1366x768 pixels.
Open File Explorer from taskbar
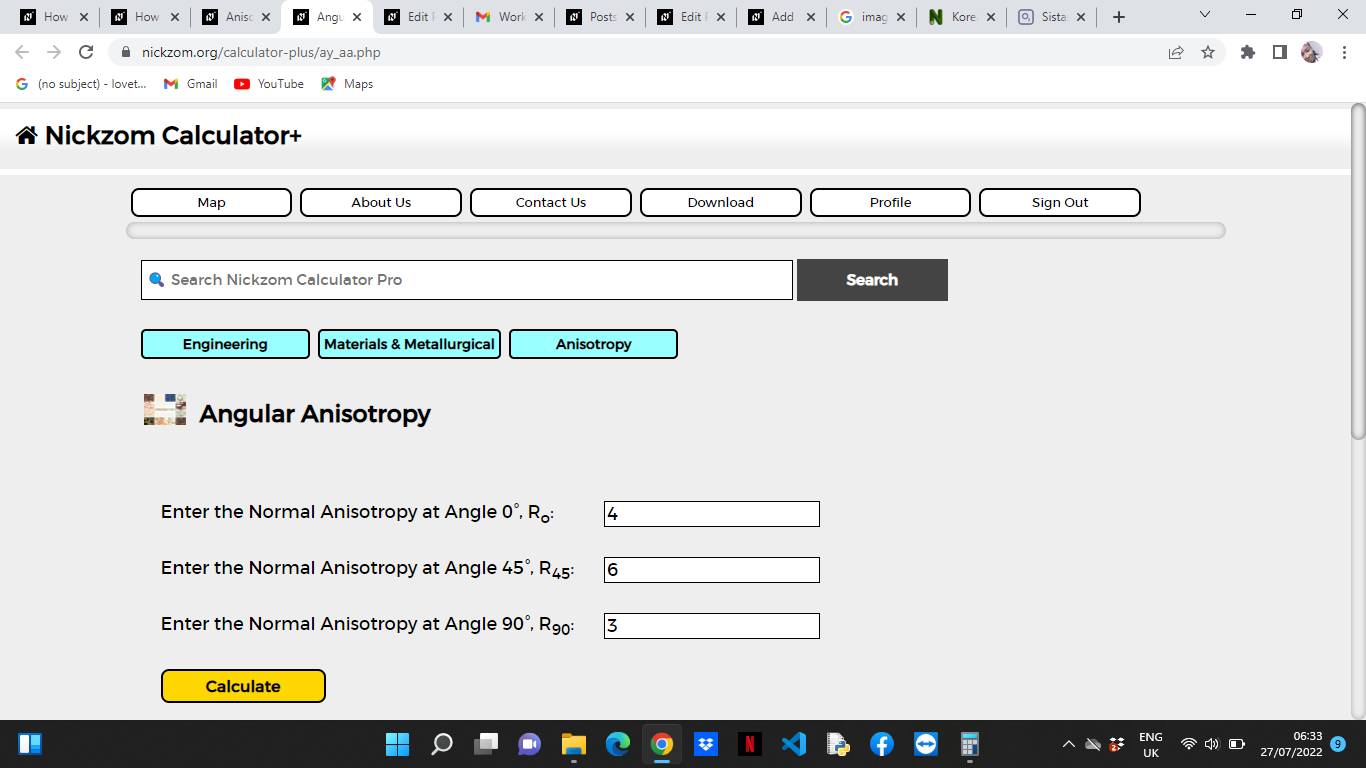573,744
